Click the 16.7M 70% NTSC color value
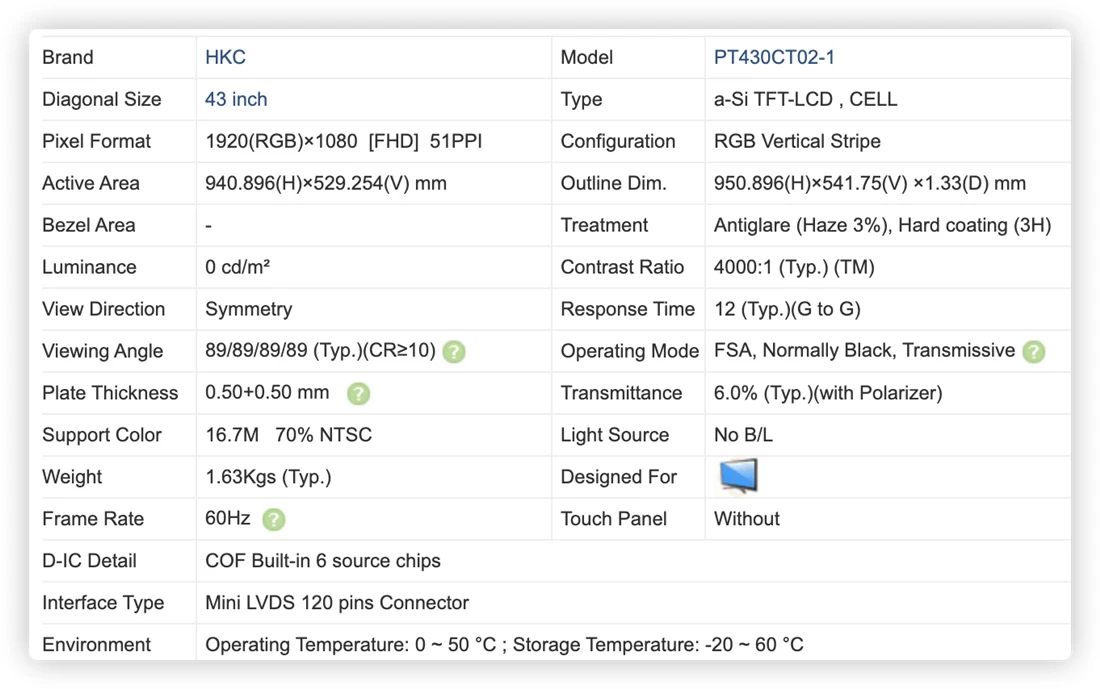This screenshot has width=1100, height=689. [x=288, y=435]
